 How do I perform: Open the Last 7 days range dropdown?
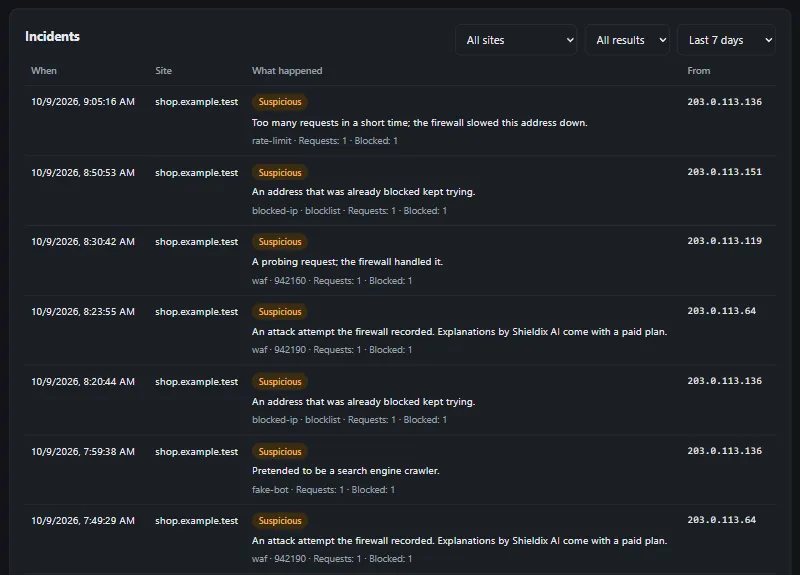pyautogui.click(x=726, y=40)
